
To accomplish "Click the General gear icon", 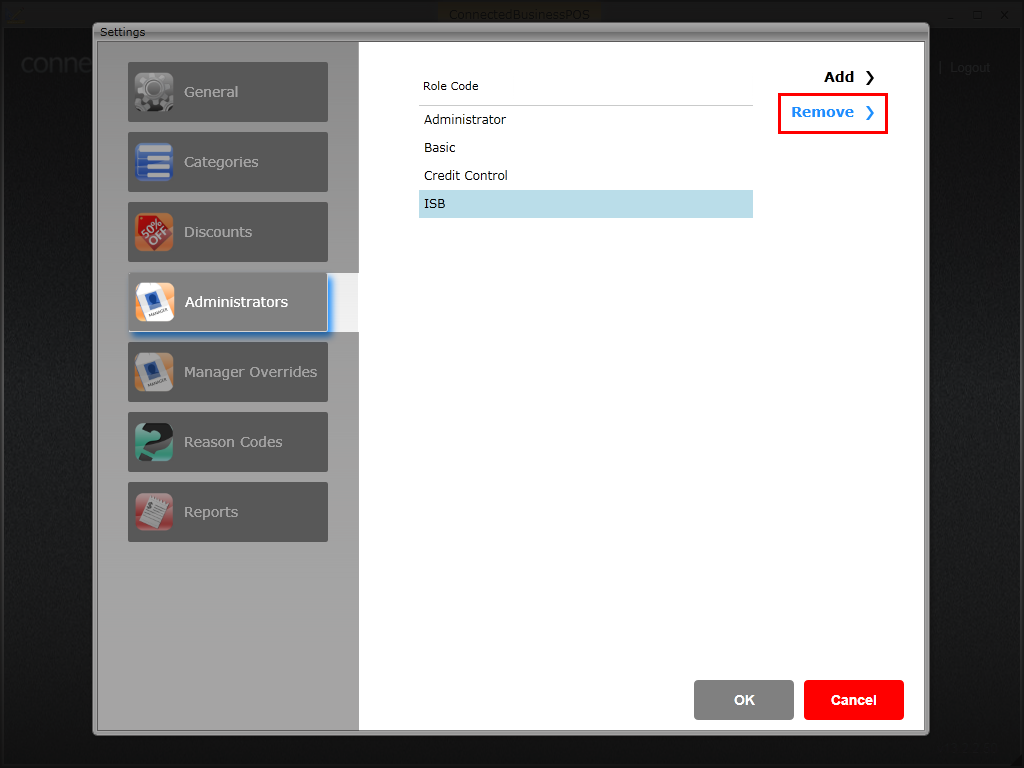I will pos(154,92).
